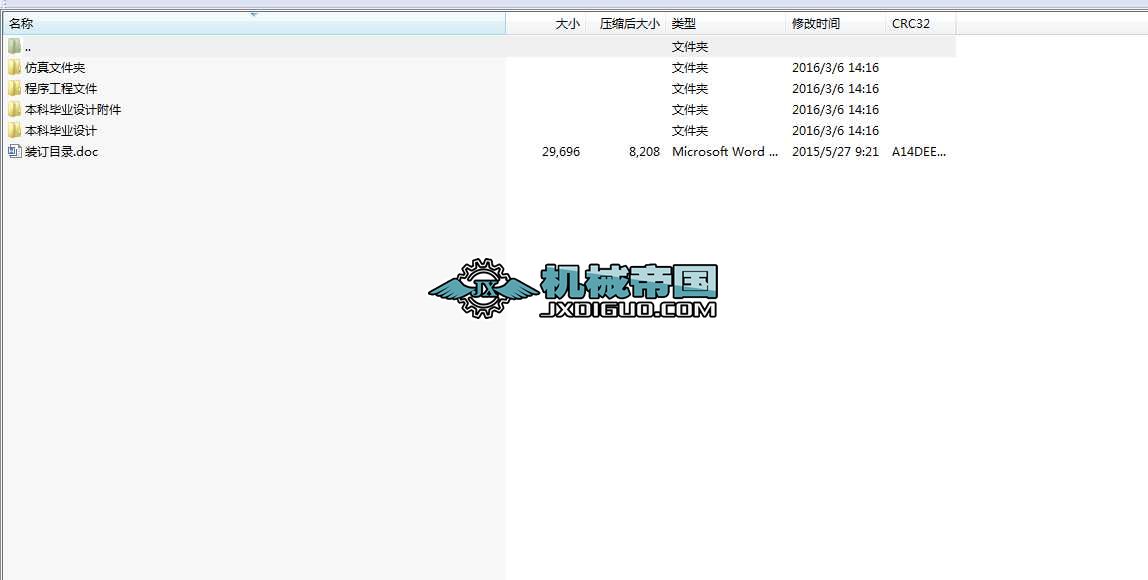
Task: Click the compressed size value 8,208
Action: tap(644, 152)
